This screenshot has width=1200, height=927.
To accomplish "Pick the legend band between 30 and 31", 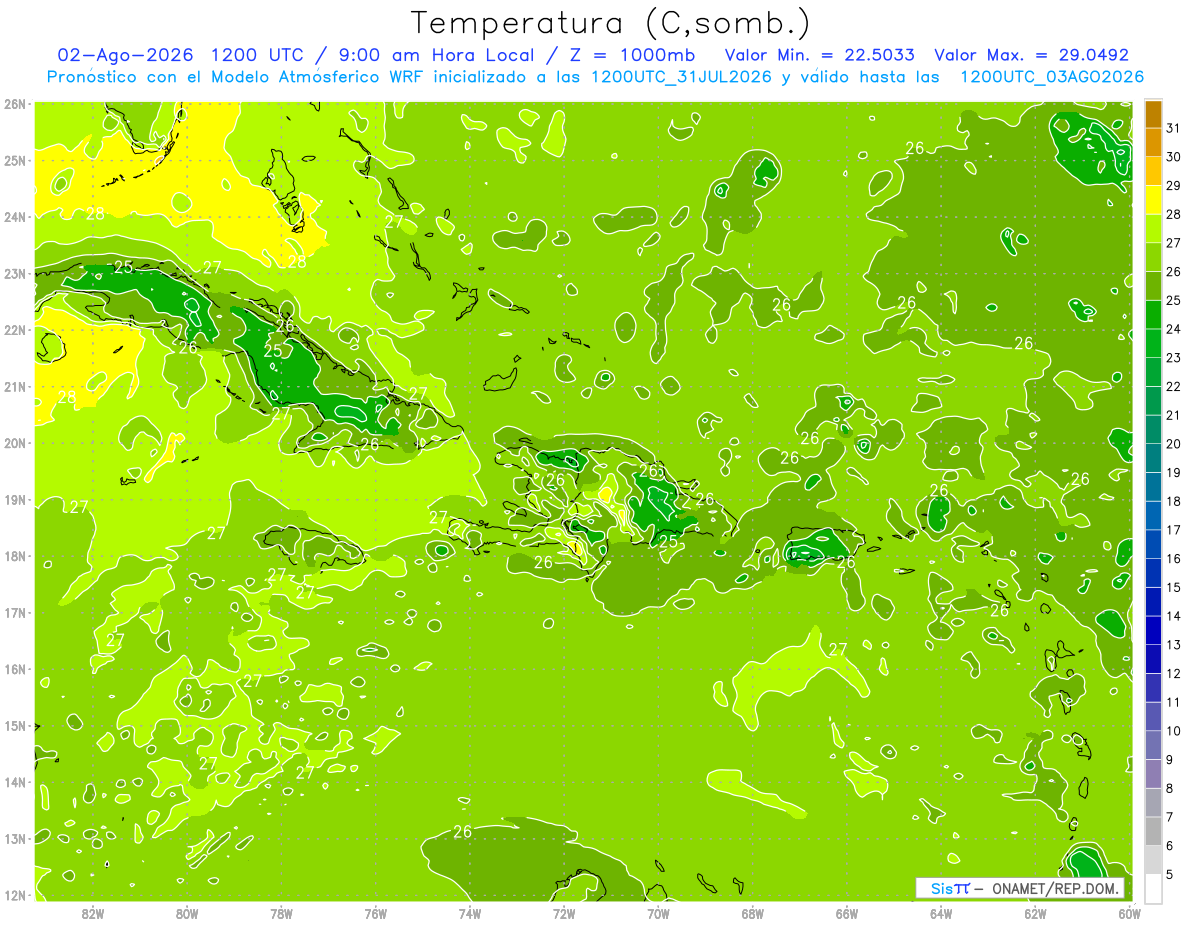I will pos(1153,143).
